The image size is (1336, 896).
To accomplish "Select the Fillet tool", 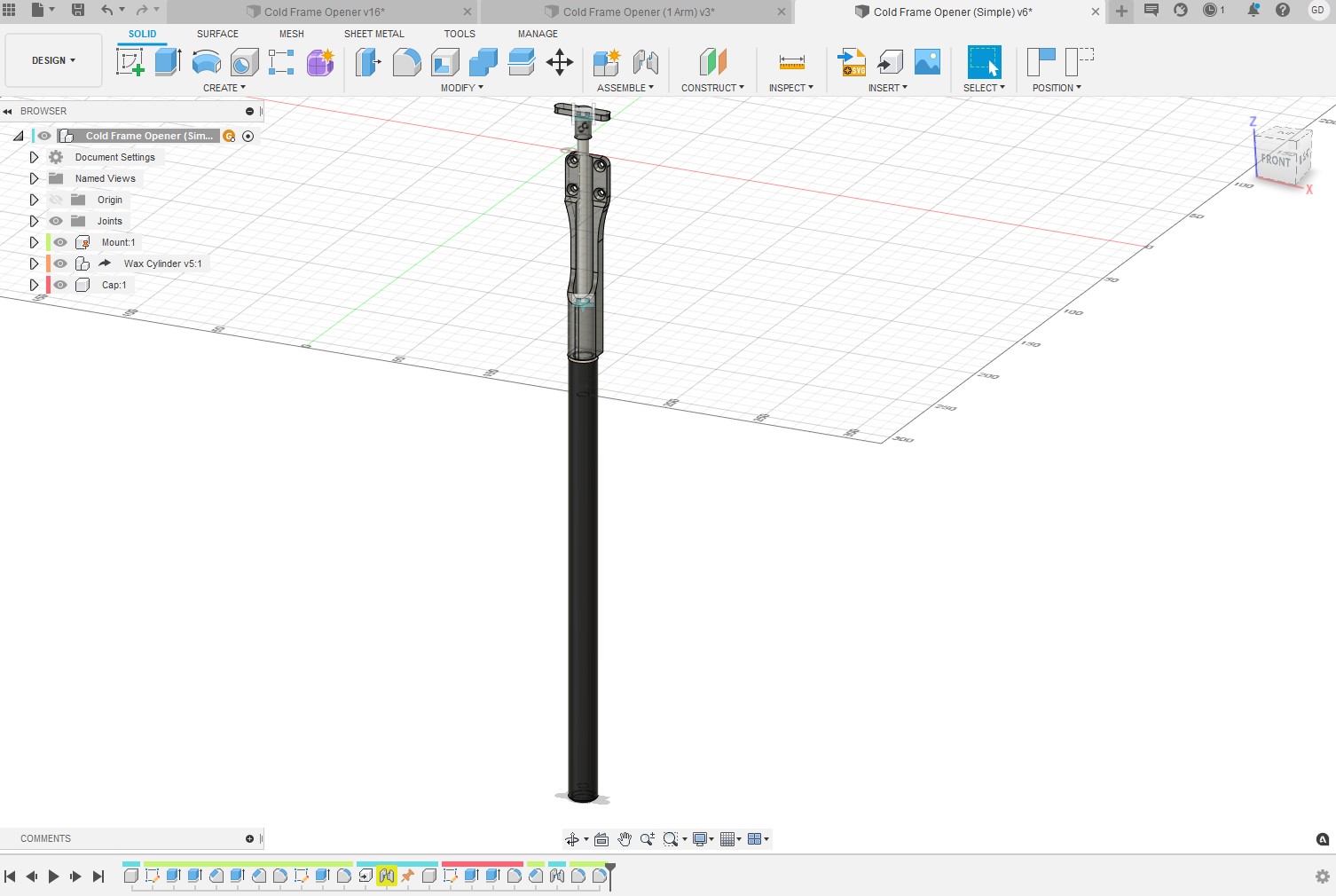I will click(406, 62).
